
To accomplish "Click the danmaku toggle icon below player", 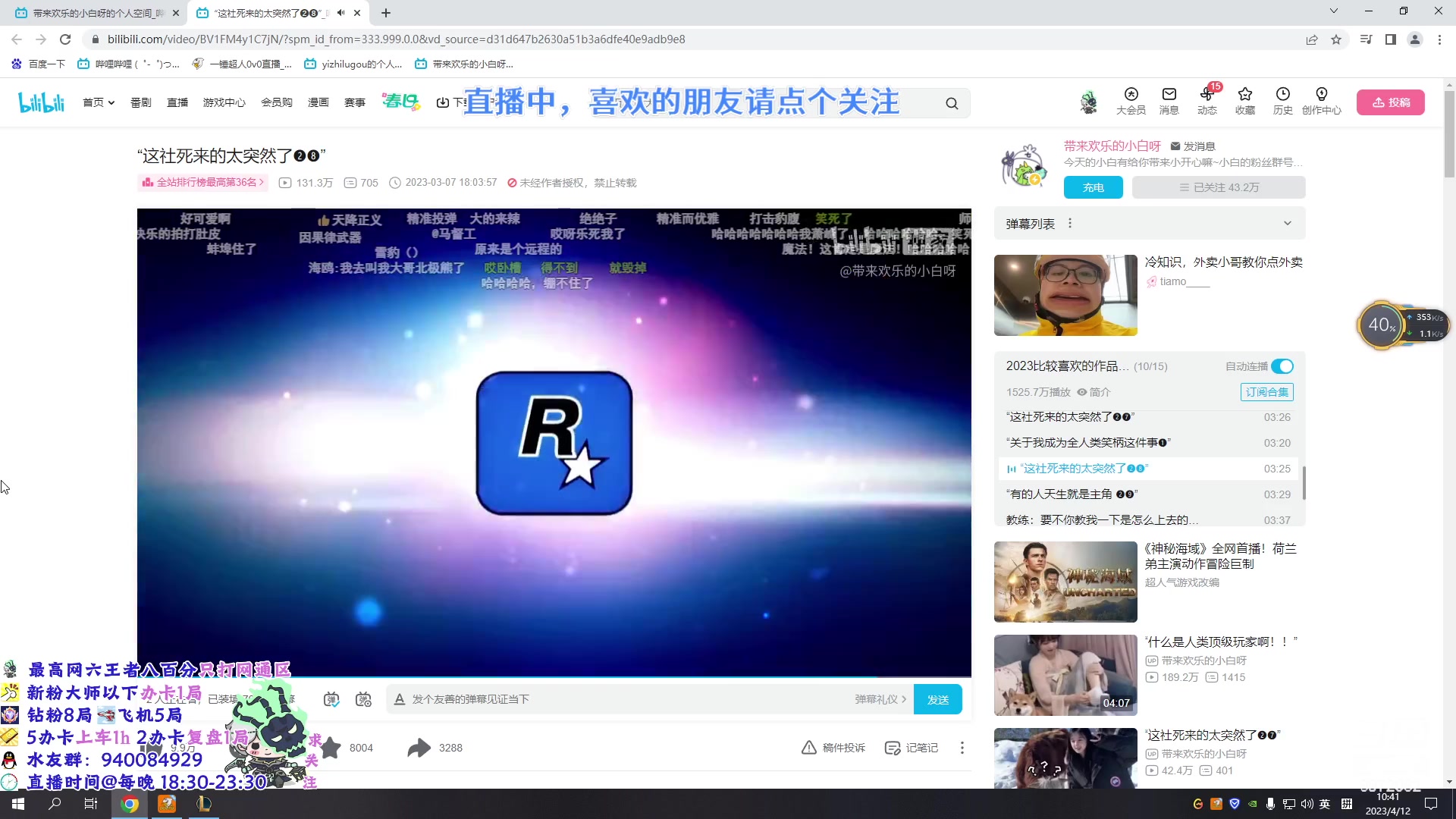I will point(331,699).
